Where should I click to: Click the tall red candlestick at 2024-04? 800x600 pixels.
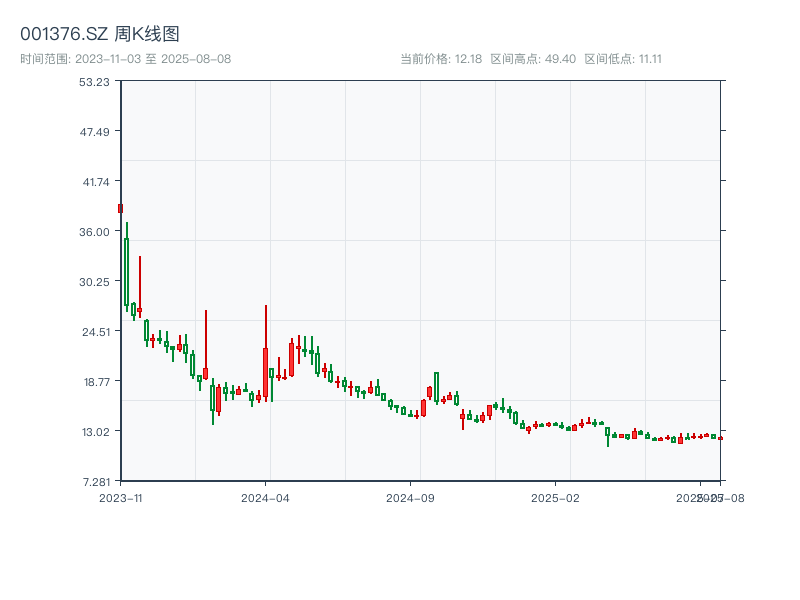265,353
